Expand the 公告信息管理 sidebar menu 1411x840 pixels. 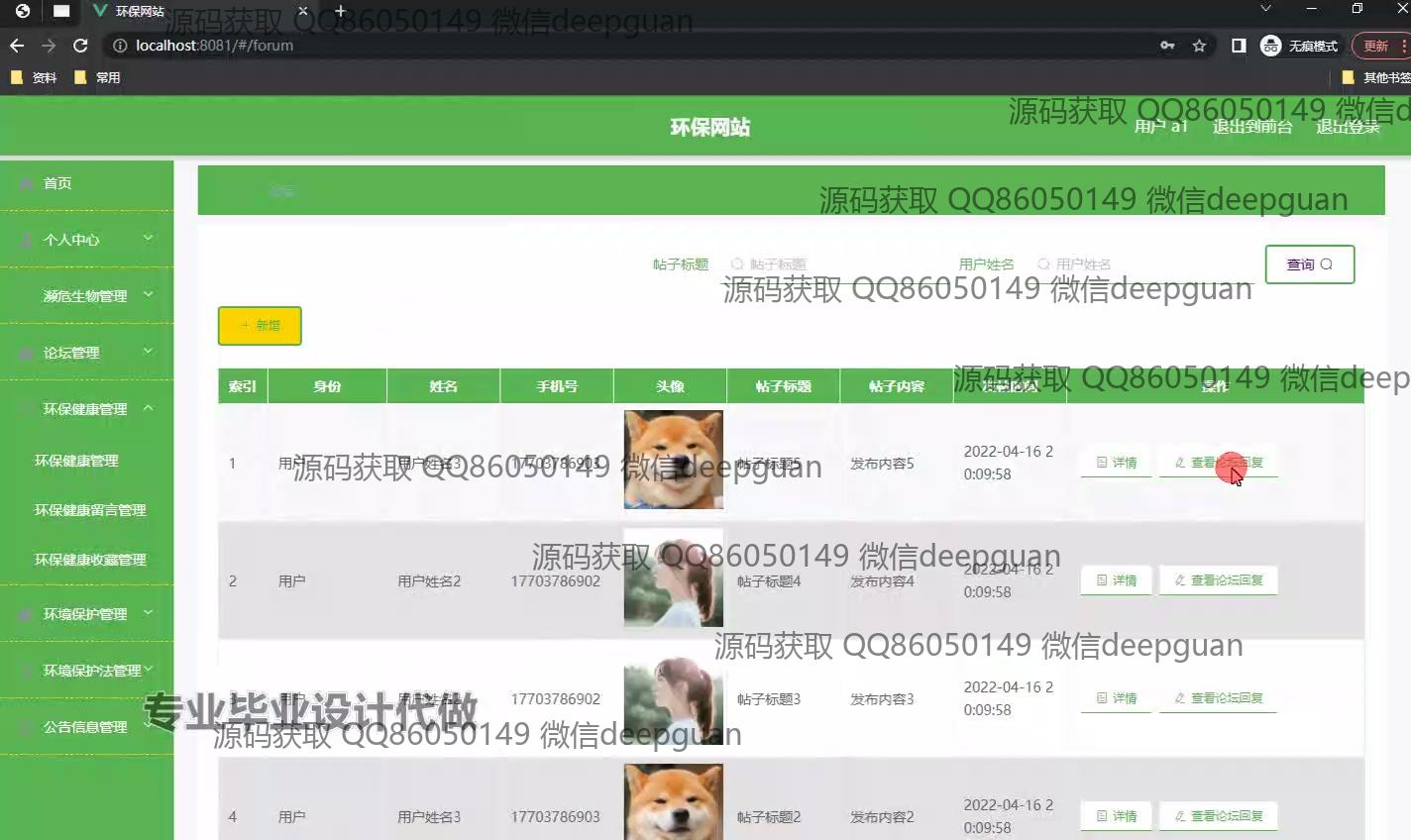coord(87,727)
